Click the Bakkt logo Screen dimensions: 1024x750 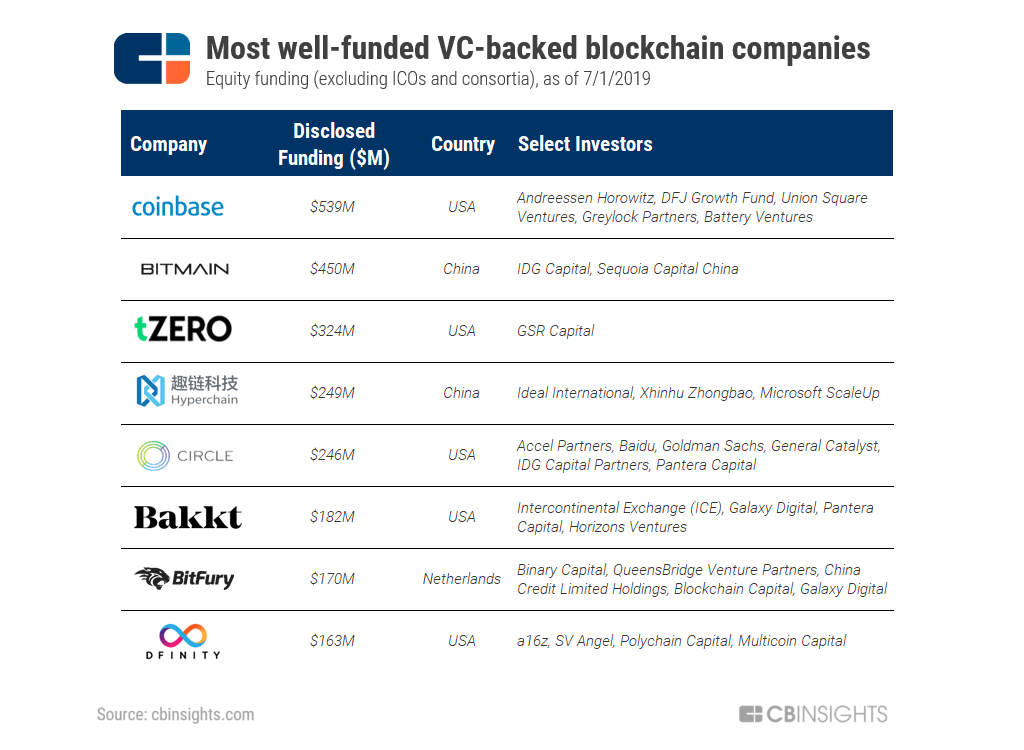pyautogui.click(x=188, y=517)
